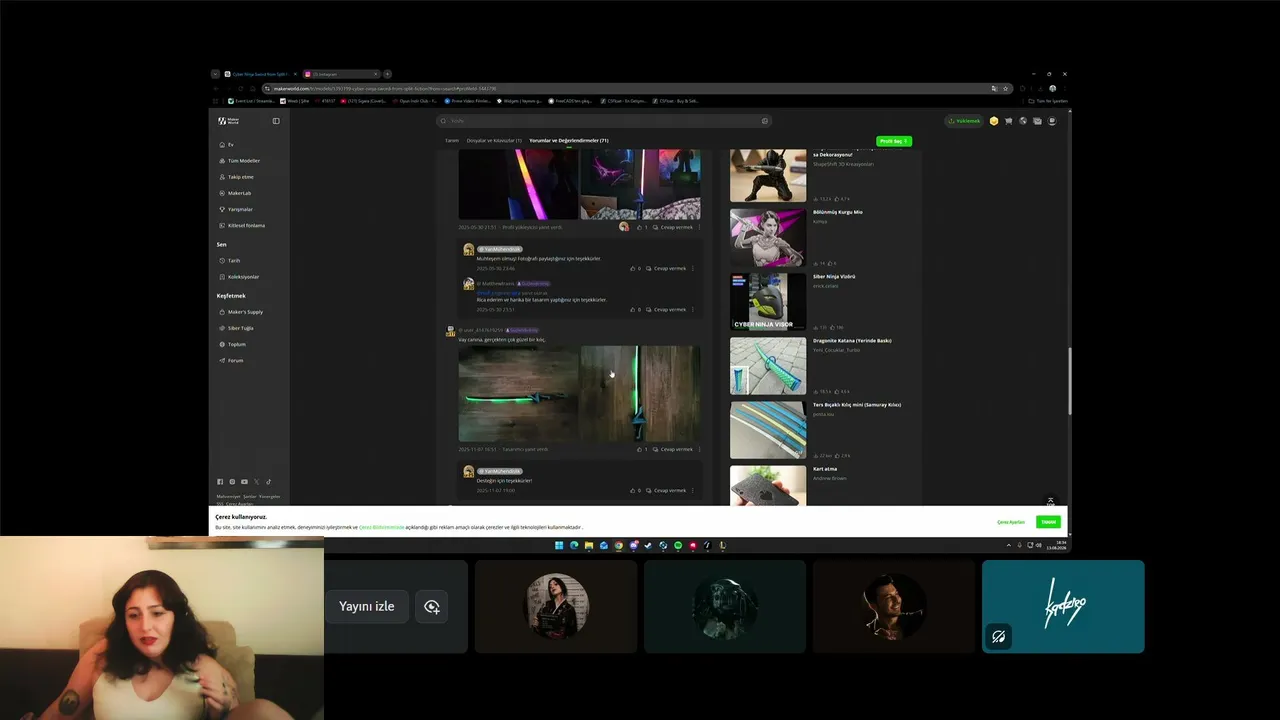This screenshot has width=1280, height=720.
Task: Open more options for 2025-11-07 16:51 comment
Action: [x=699, y=449]
